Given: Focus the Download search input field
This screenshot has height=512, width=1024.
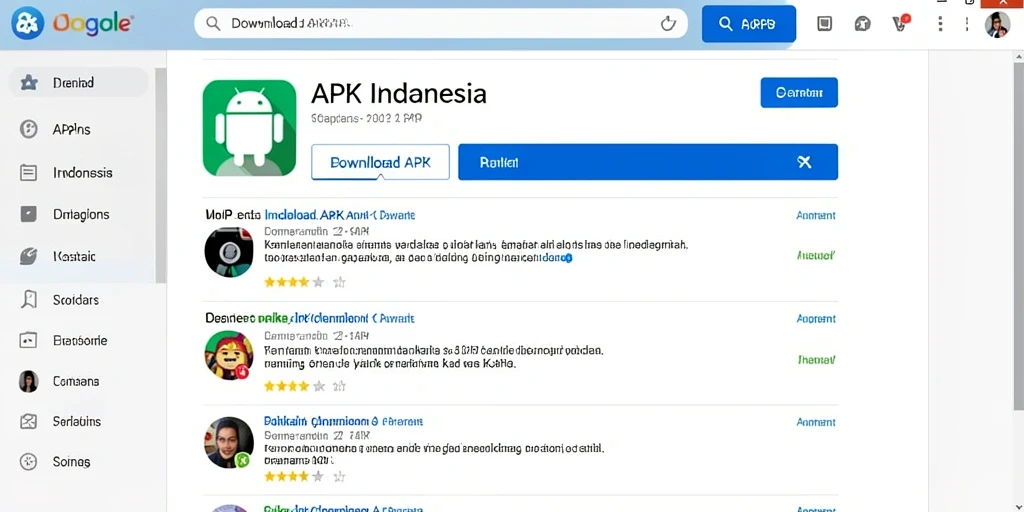Looking at the screenshot, I should [x=441, y=24].
